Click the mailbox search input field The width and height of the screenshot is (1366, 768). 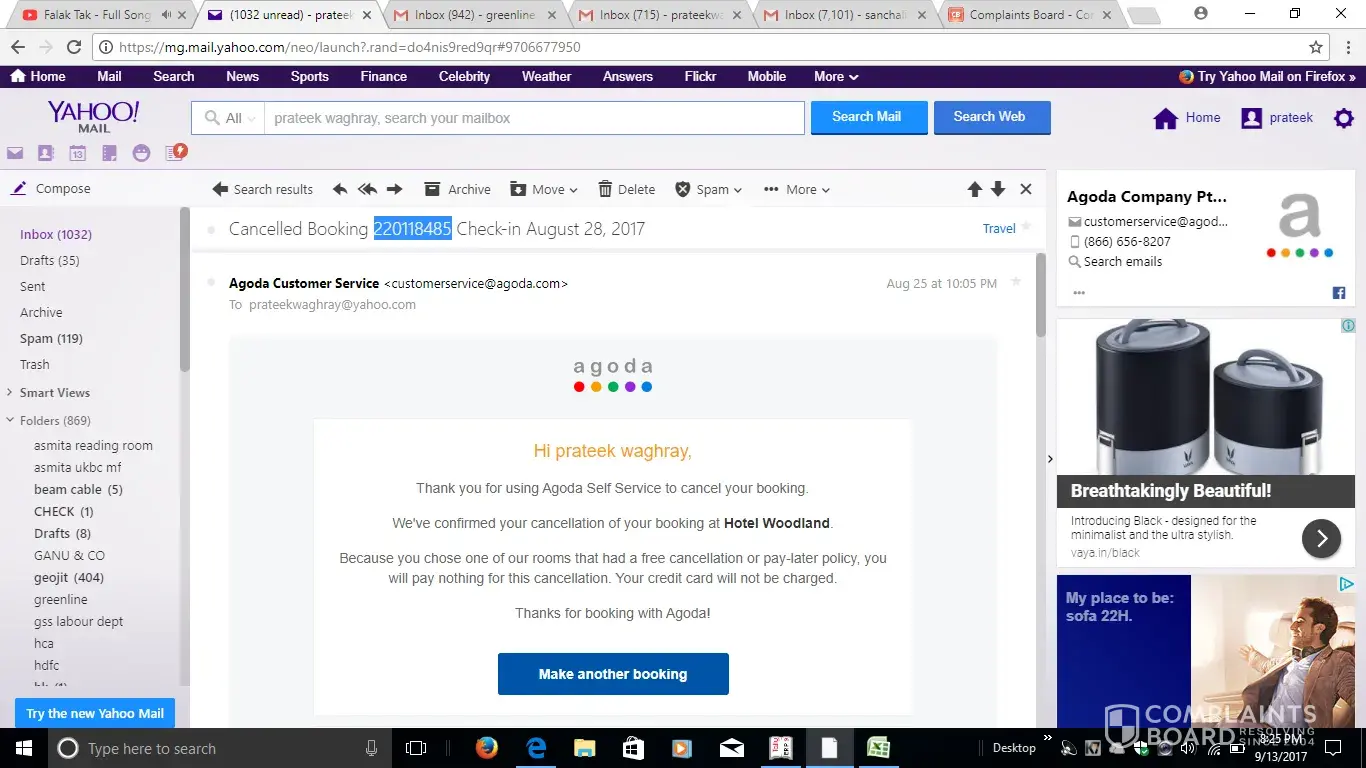pos(534,118)
